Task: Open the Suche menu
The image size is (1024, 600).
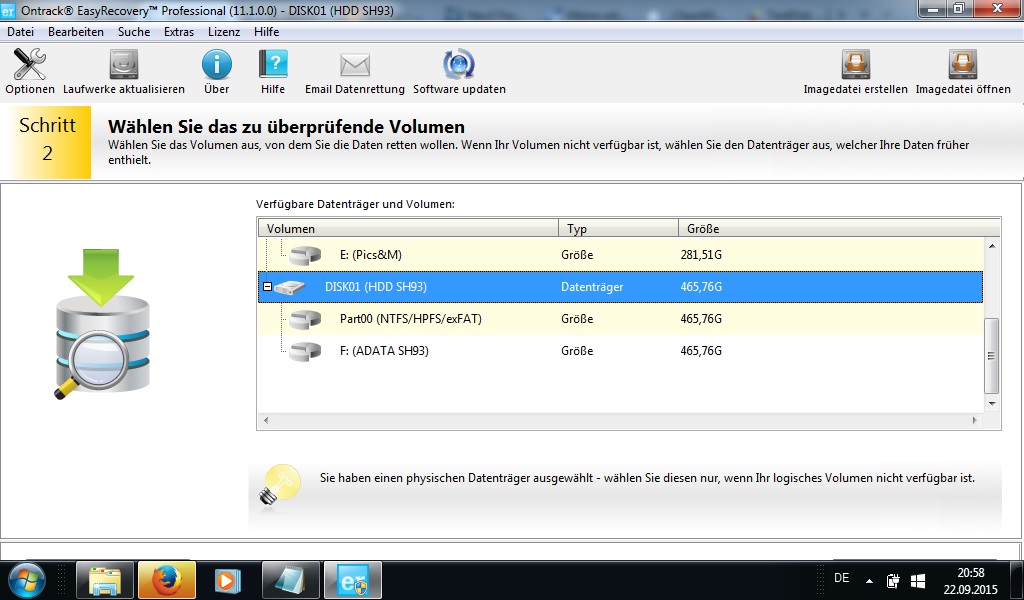Action: (x=134, y=31)
